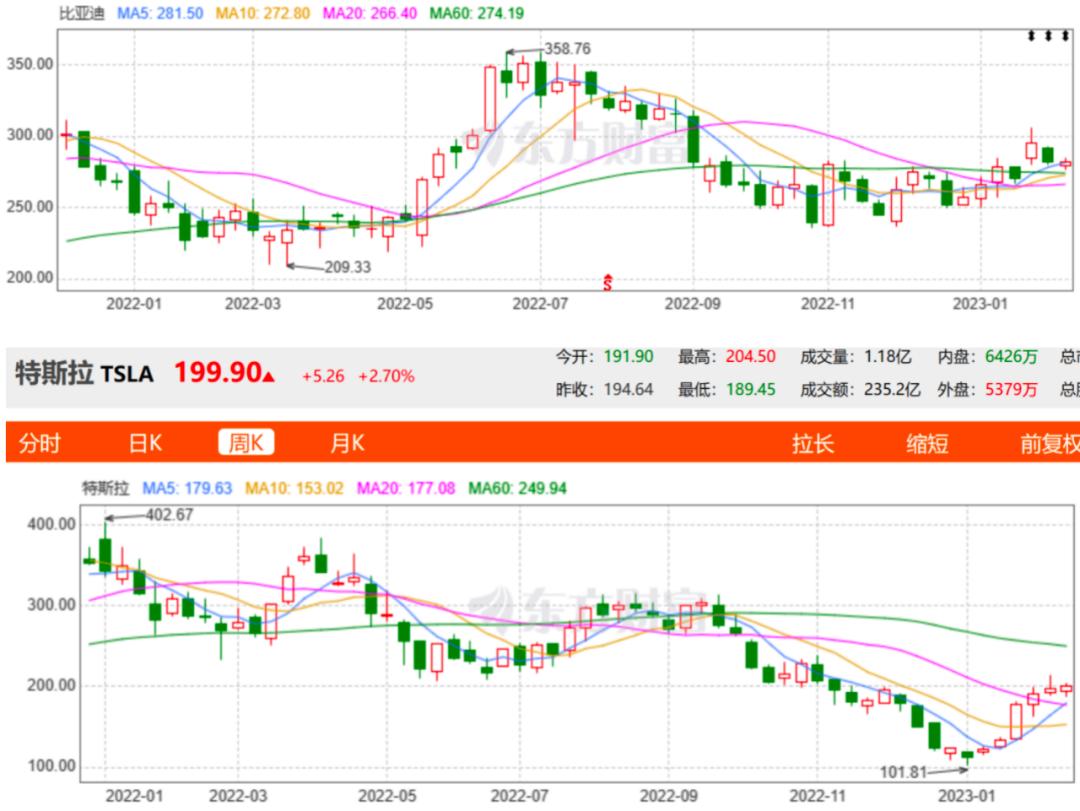Click the 2022-07 date on BYD chart axis

click(x=540, y=304)
